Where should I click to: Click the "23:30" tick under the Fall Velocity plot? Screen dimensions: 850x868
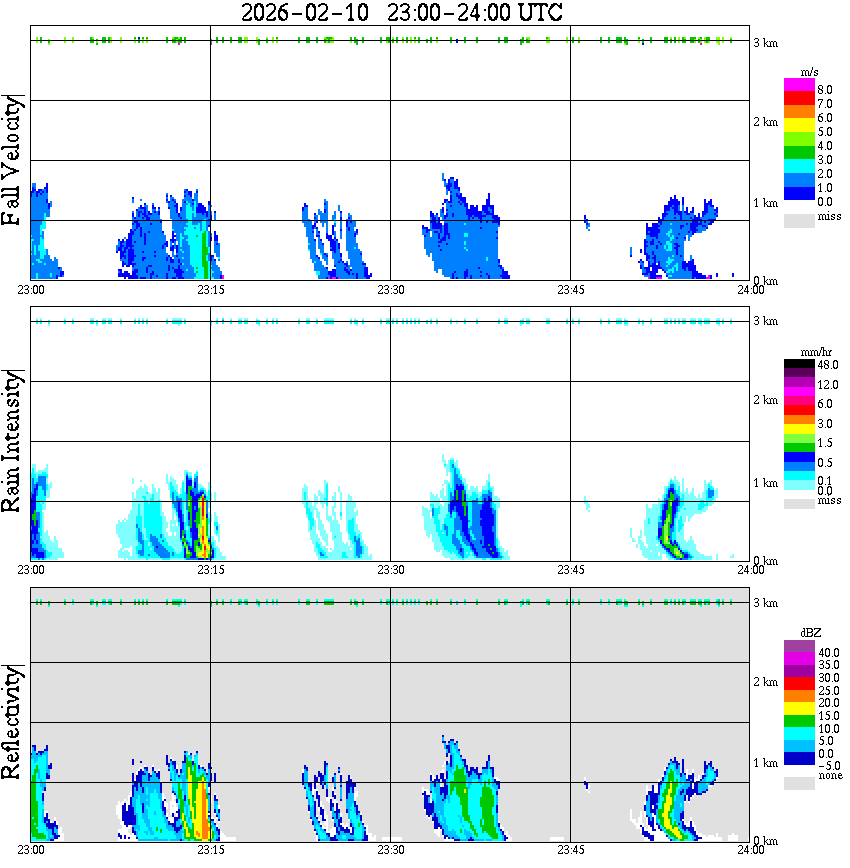coord(391,290)
